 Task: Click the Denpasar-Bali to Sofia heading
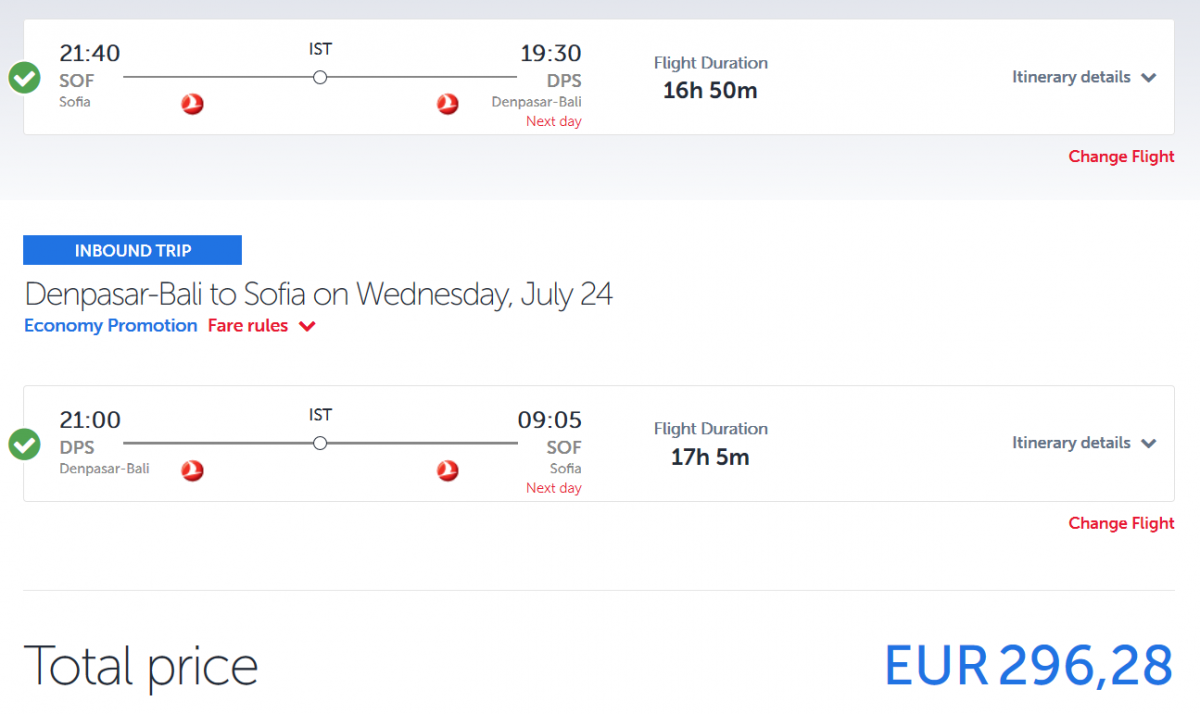(x=318, y=295)
